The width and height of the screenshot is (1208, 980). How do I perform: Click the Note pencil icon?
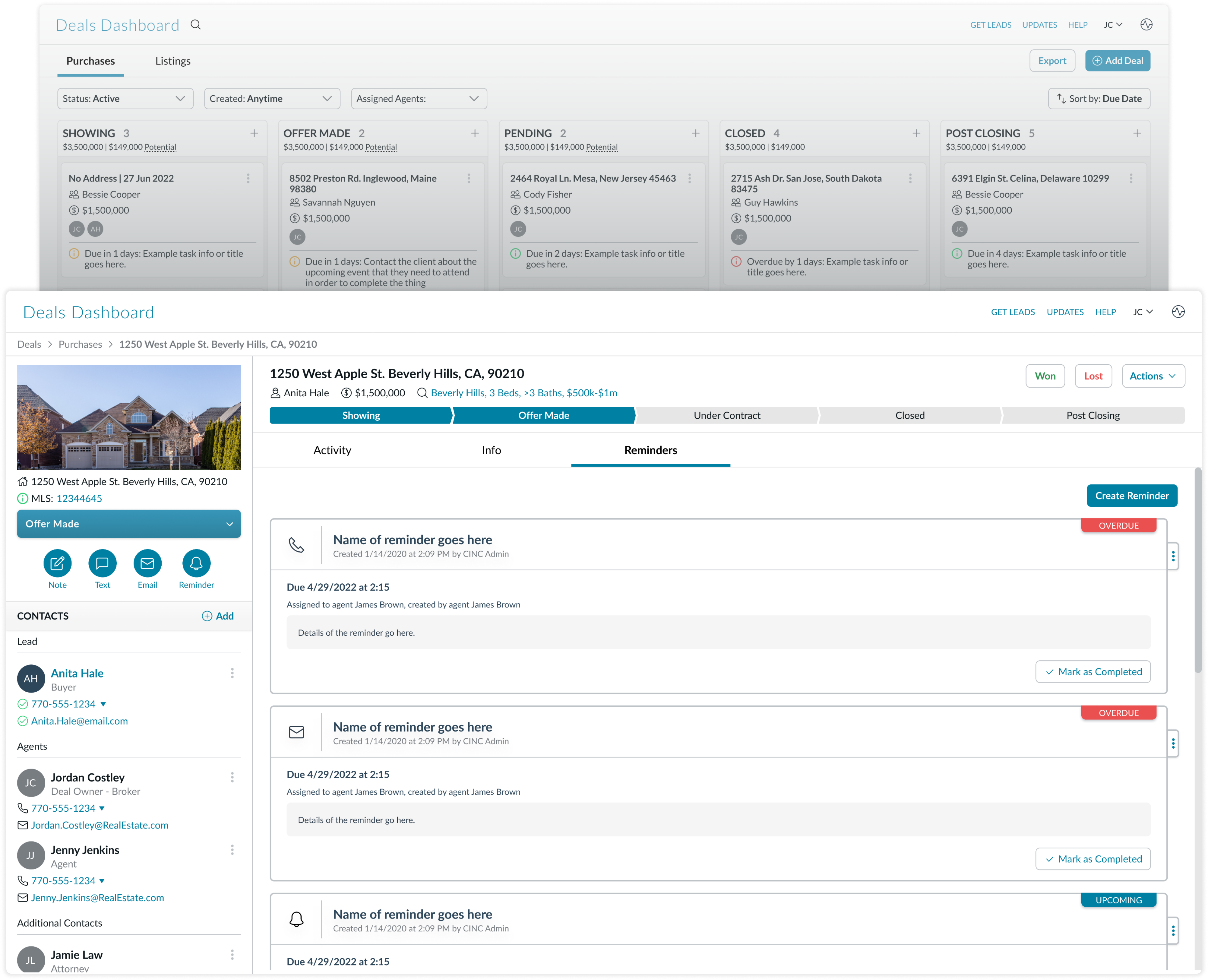pos(58,563)
